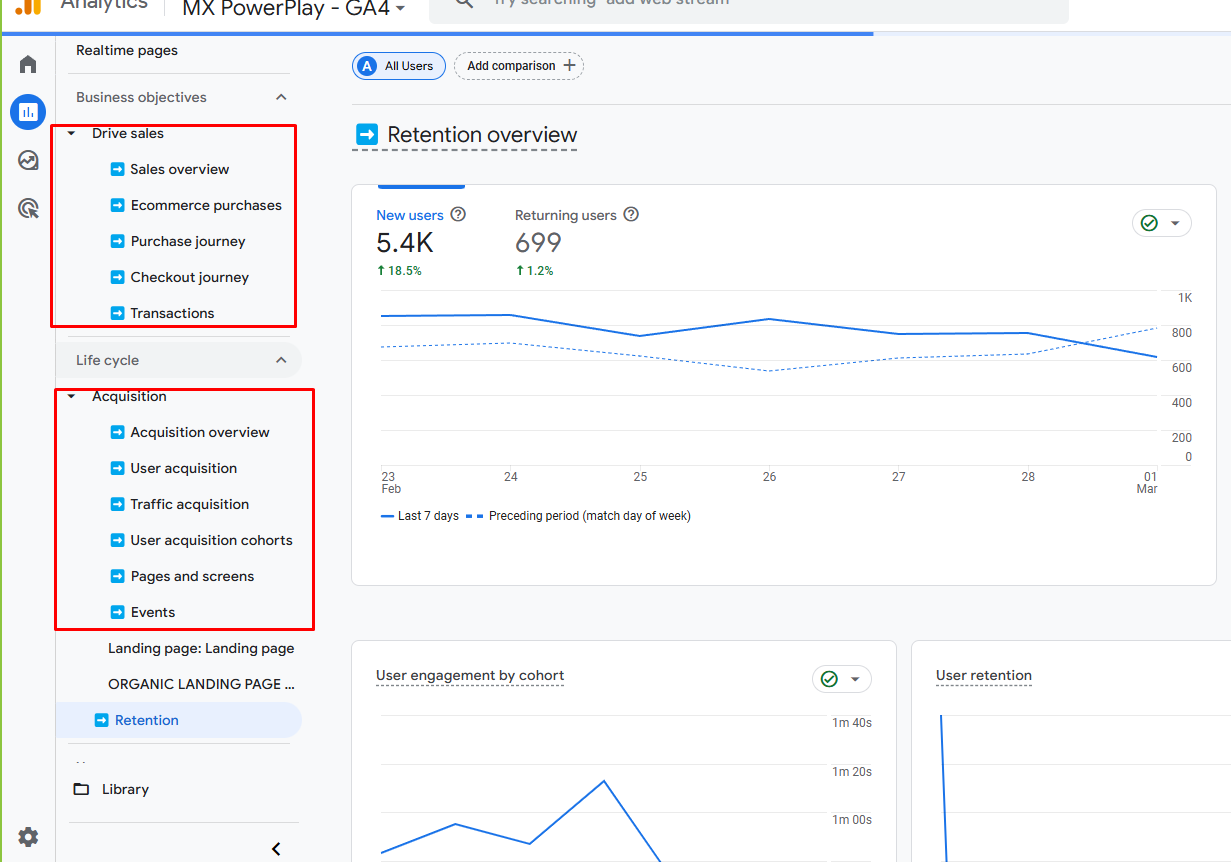Image resolution: width=1231 pixels, height=862 pixels.
Task: Click the Preceding period legend entry
Action: (578, 516)
